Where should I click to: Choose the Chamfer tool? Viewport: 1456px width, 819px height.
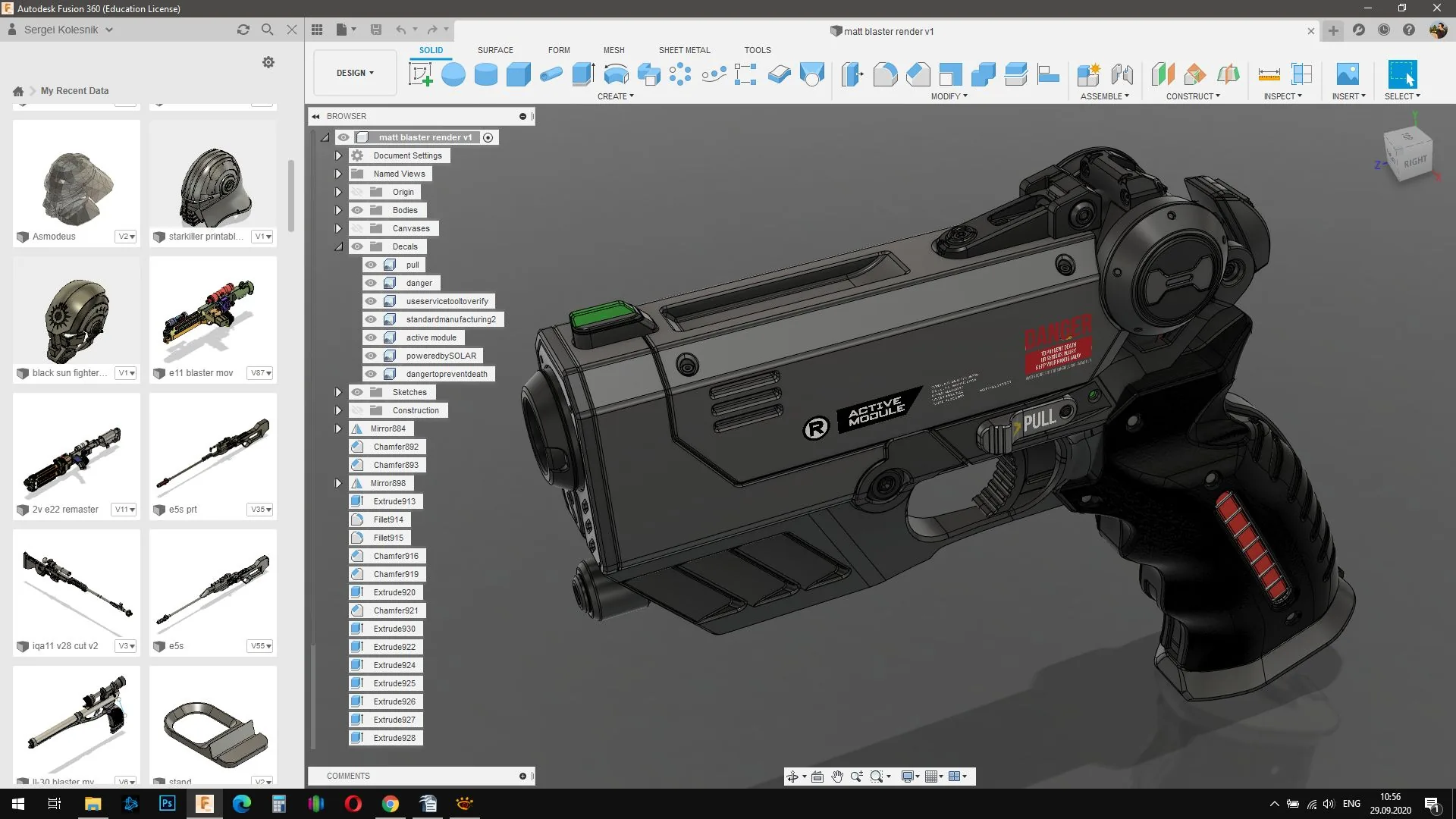[x=918, y=74]
